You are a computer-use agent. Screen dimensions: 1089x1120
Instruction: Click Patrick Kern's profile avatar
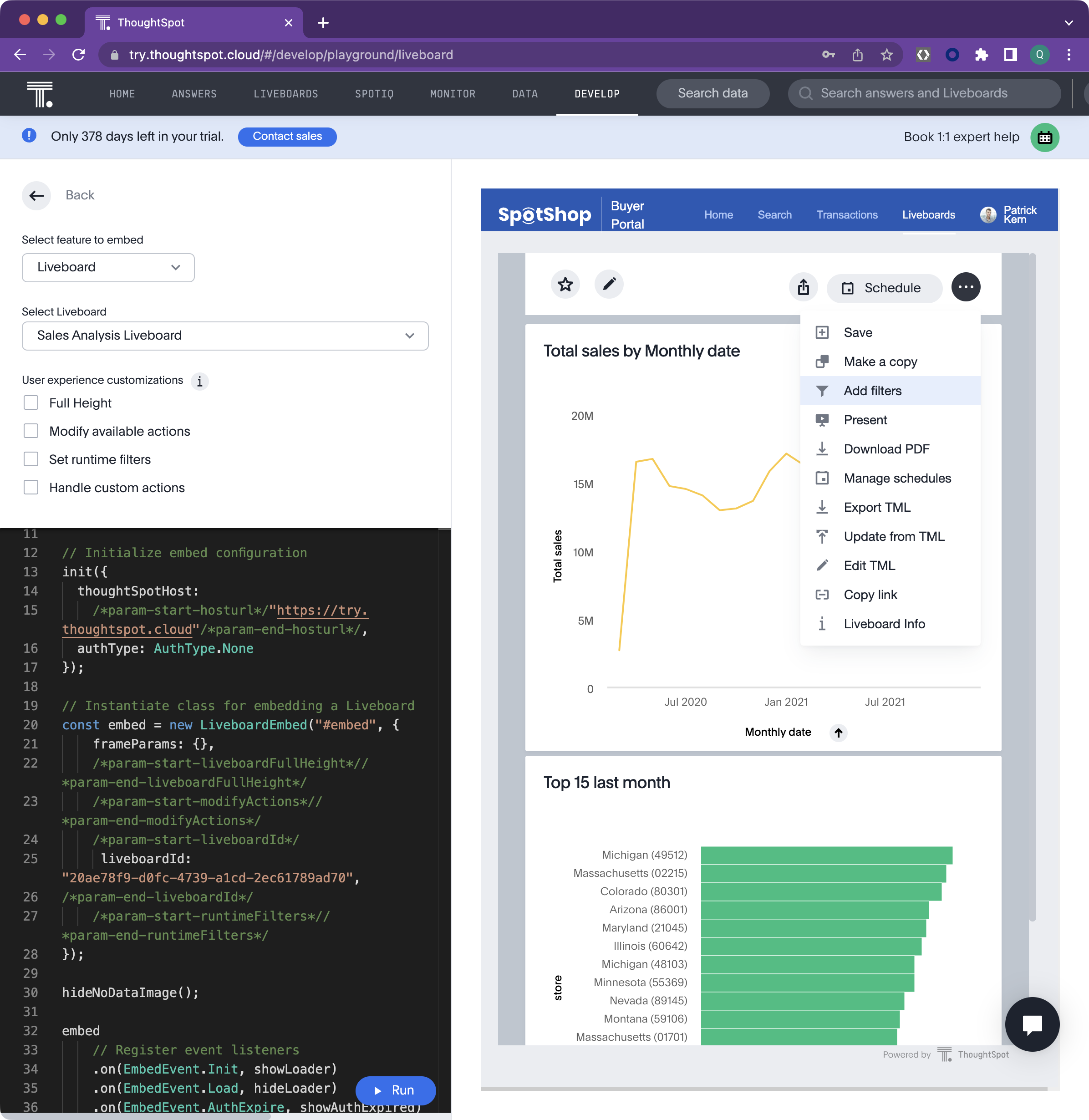(x=988, y=215)
